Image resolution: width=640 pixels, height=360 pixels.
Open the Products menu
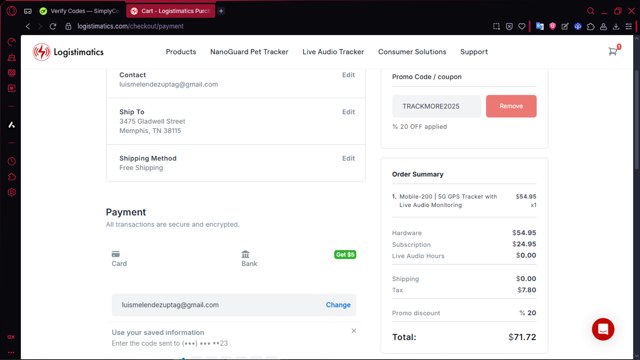181,52
